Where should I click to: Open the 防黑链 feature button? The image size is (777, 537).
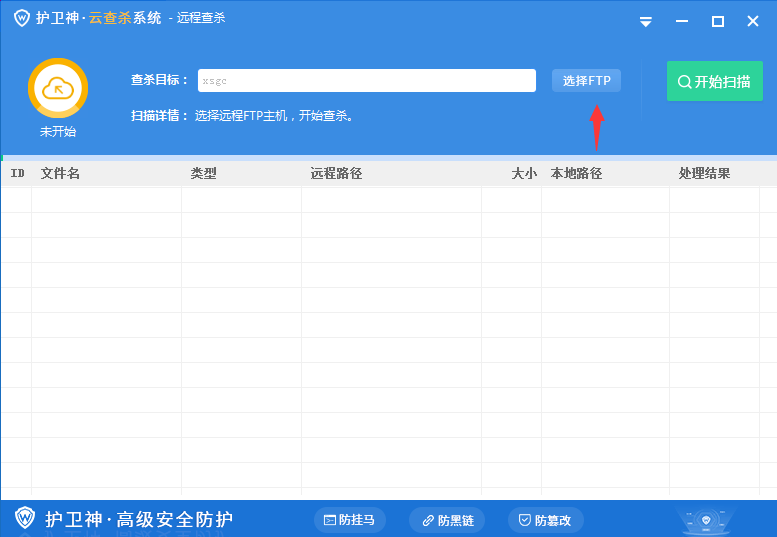[x=447, y=520]
